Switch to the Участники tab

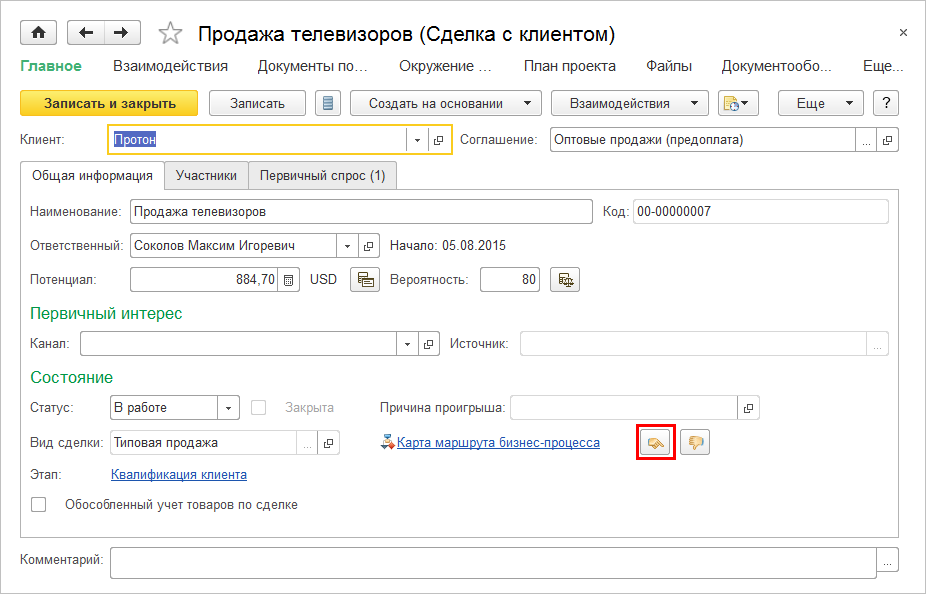pyautogui.click(x=206, y=175)
